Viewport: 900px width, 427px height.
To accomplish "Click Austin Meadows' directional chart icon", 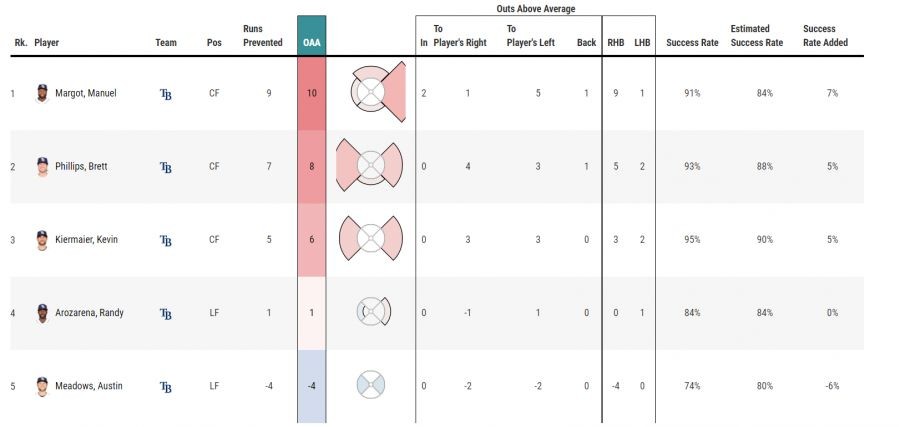I will tap(370, 384).
